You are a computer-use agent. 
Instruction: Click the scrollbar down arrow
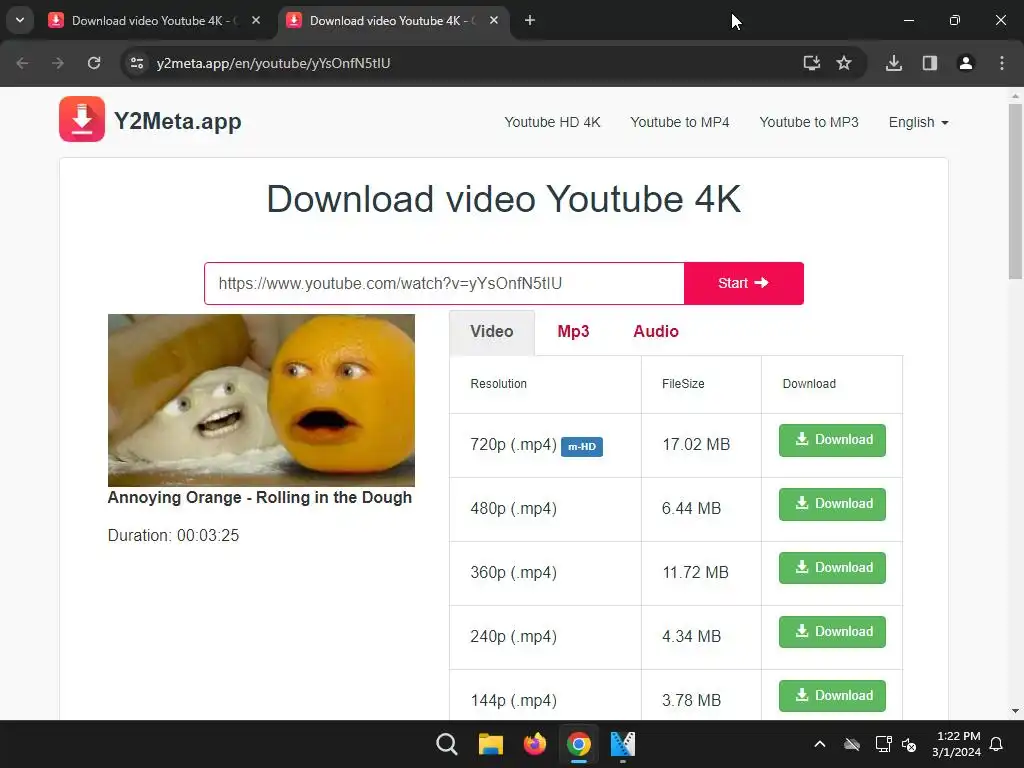click(x=1015, y=711)
